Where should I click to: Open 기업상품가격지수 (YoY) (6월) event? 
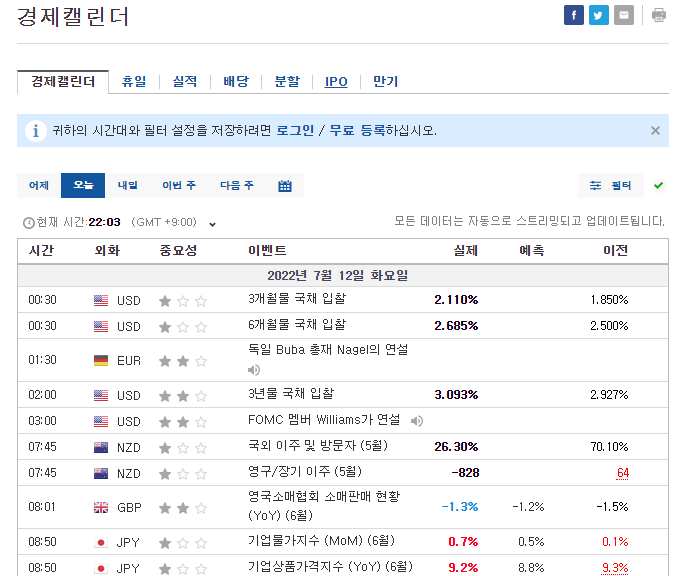pos(330,566)
